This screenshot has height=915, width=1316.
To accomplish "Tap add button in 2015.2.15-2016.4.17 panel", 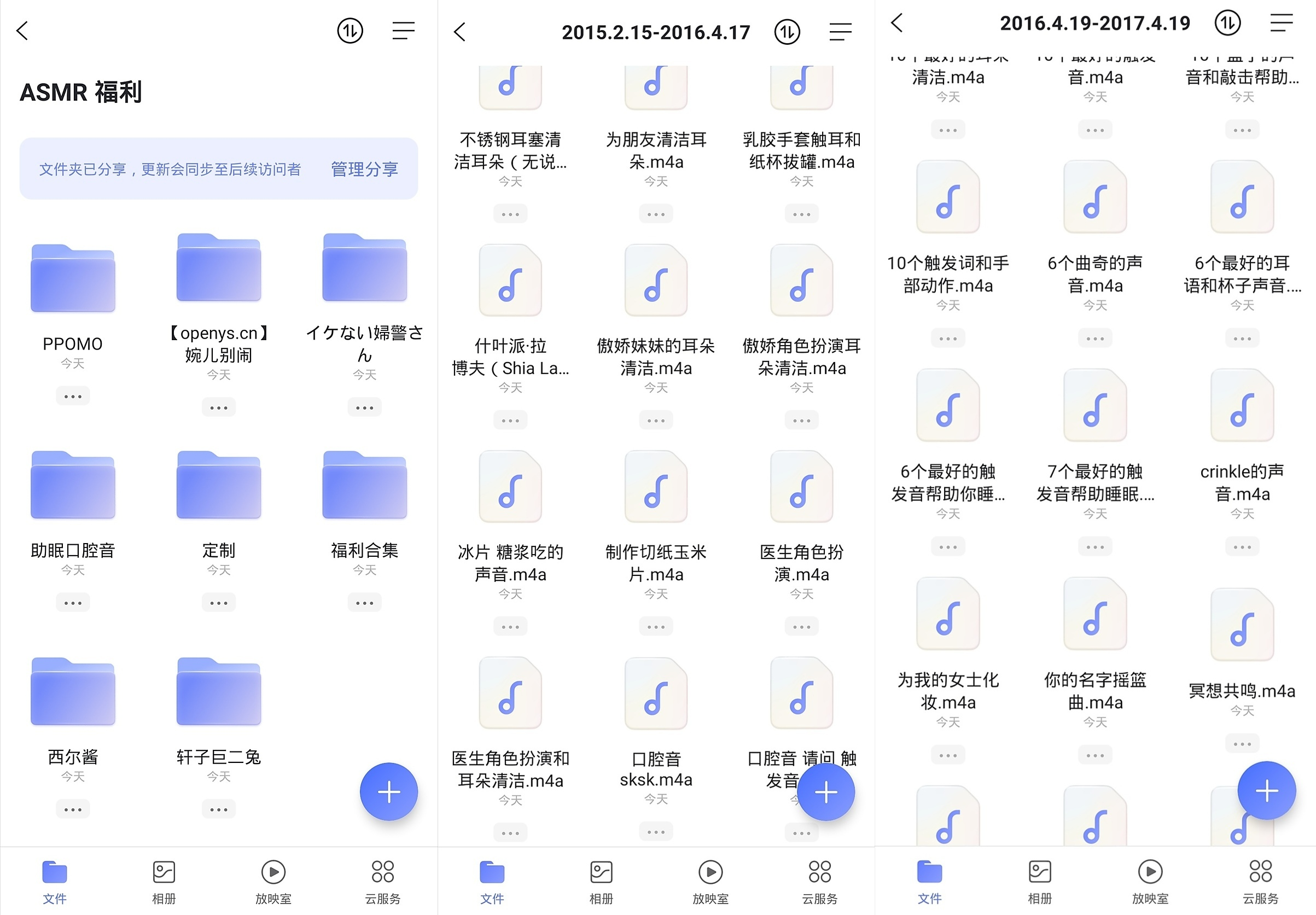I will [x=826, y=792].
